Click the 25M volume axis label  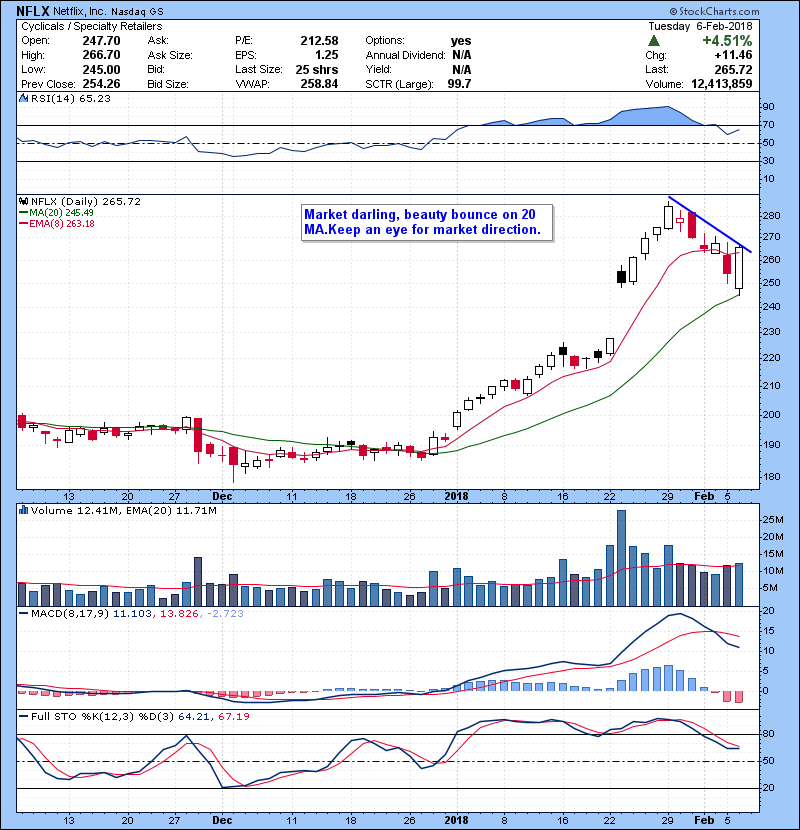click(772, 520)
